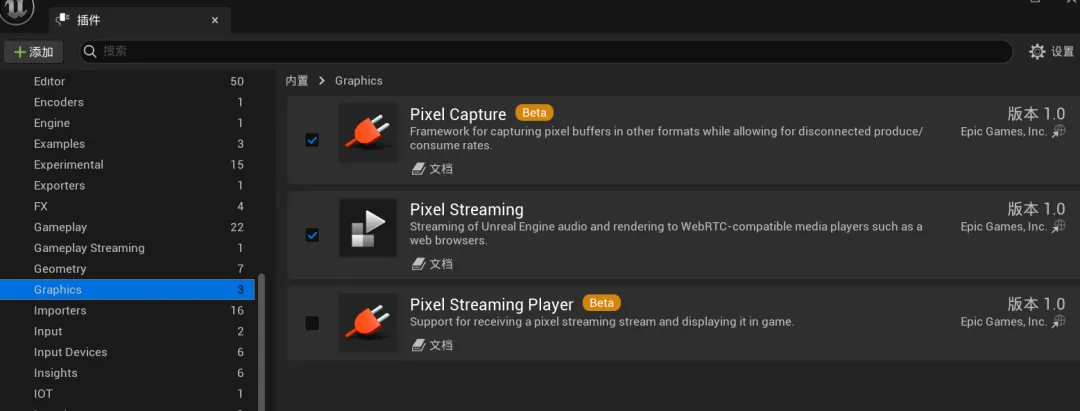Click the Pixel Capture plugin title

coord(458,114)
